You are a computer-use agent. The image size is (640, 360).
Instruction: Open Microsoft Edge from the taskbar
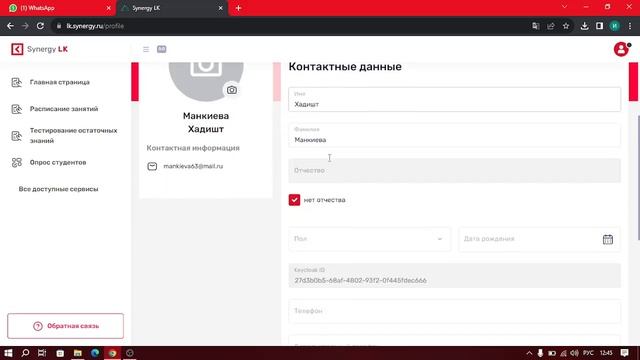point(95,353)
